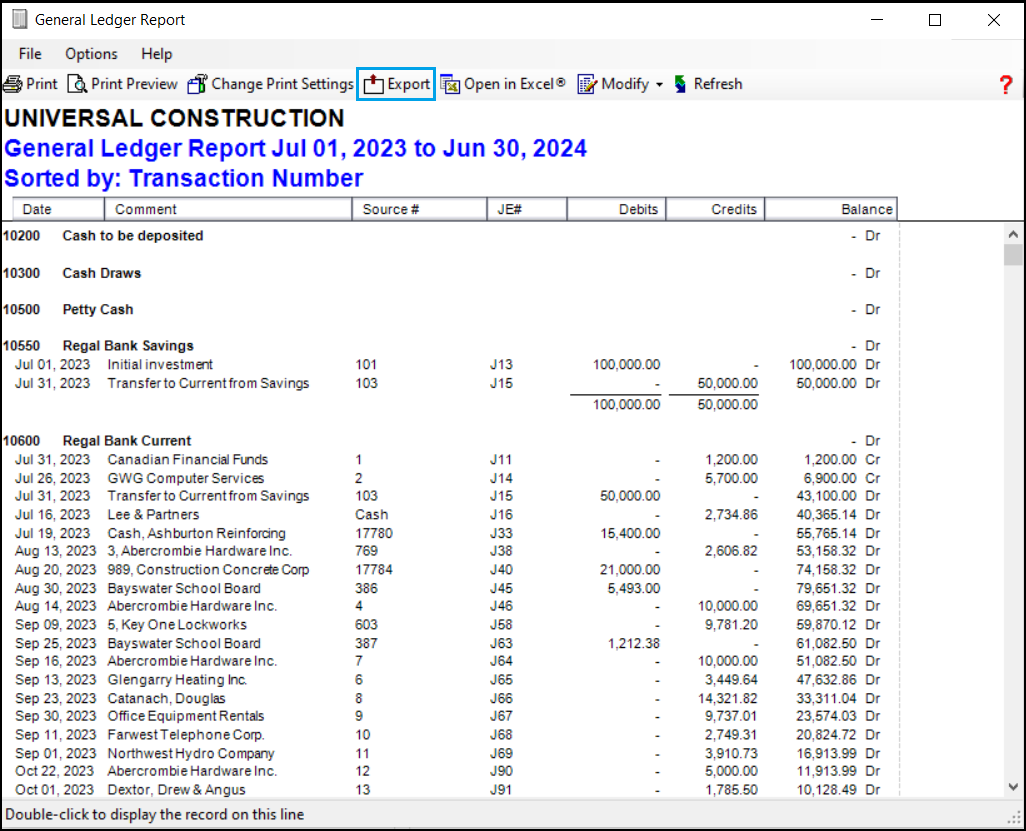Click 5, Key One Lockworks entry
1026x831 pixels.
(177, 624)
